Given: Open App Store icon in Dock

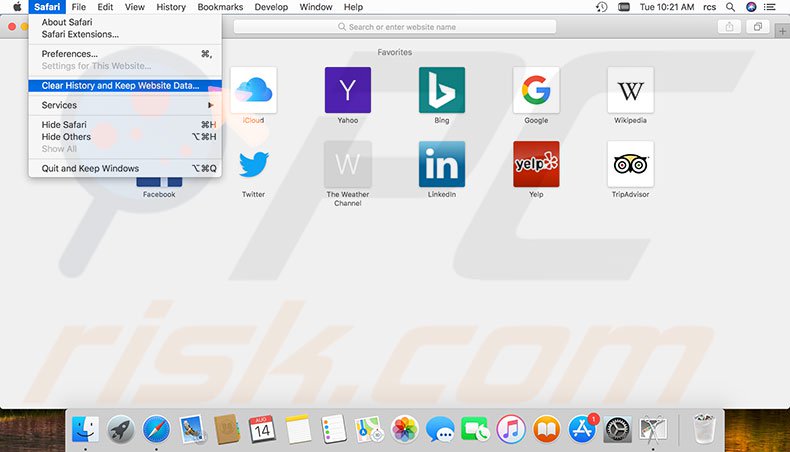Looking at the screenshot, I should [582, 429].
